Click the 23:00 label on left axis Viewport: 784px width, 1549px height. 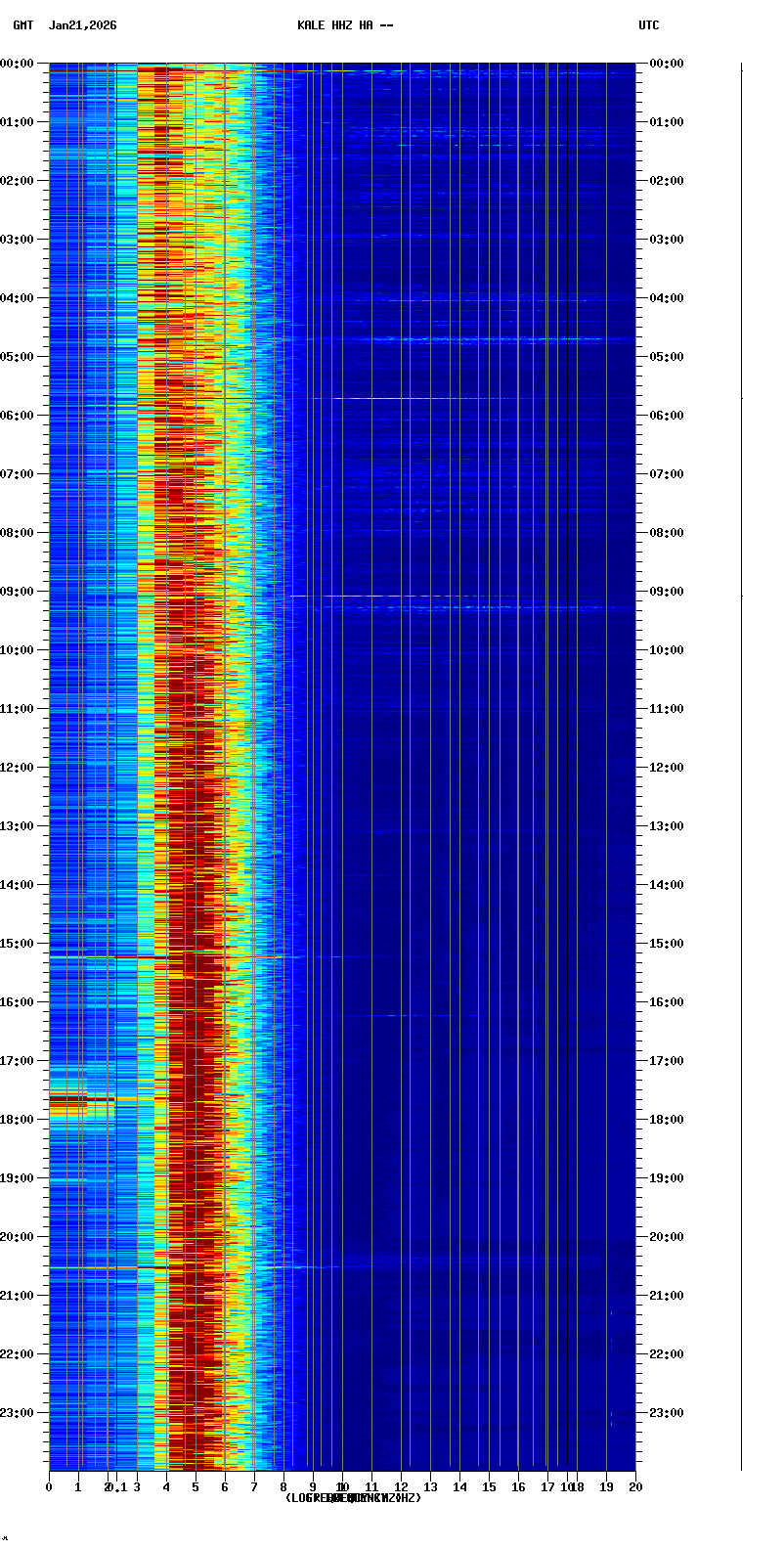coord(18,1413)
